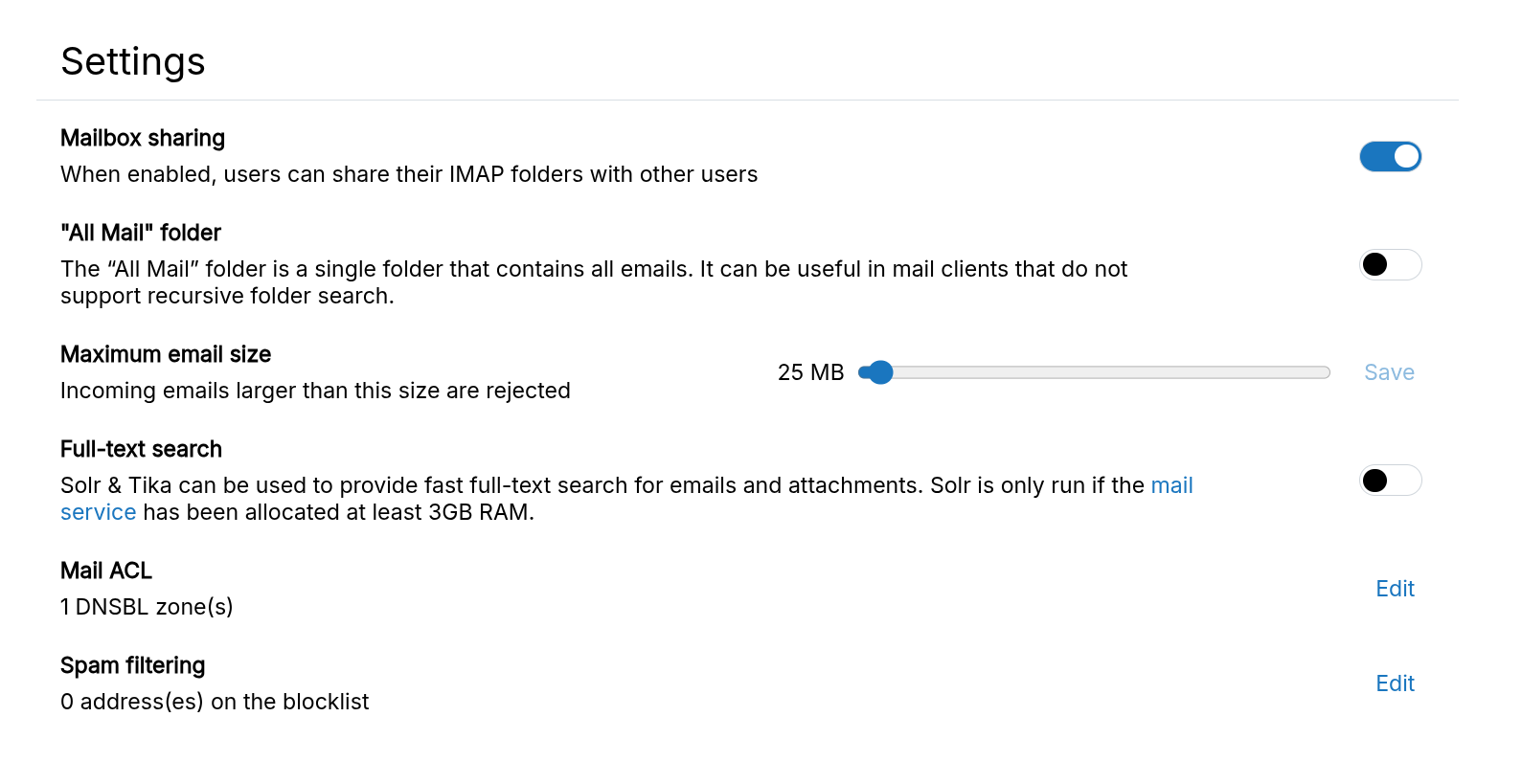The image size is (1522, 784).
Task: Save the maximum email size setting
Action: coord(1389,371)
